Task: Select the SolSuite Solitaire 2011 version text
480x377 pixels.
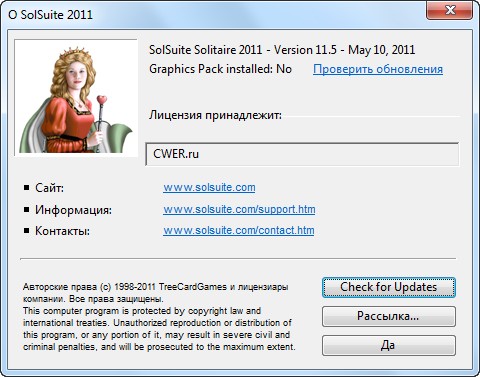Action: pyautogui.click(x=282, y=50)
